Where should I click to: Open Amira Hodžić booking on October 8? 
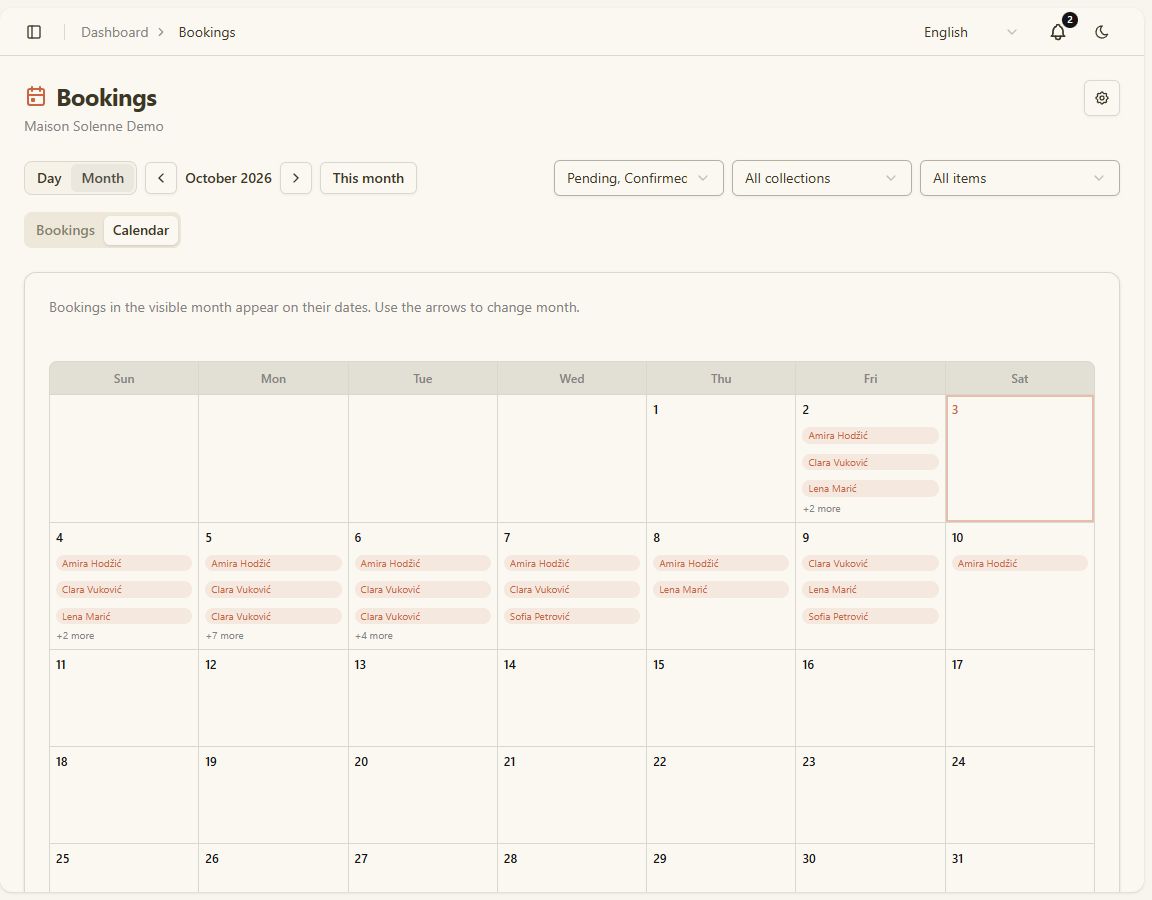pos(721,564)
